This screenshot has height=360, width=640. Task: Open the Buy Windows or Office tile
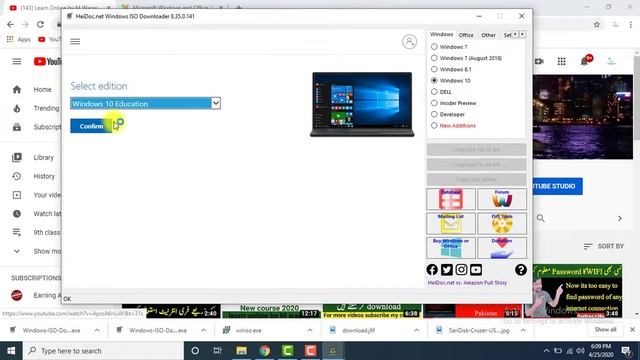pos(451,248)
